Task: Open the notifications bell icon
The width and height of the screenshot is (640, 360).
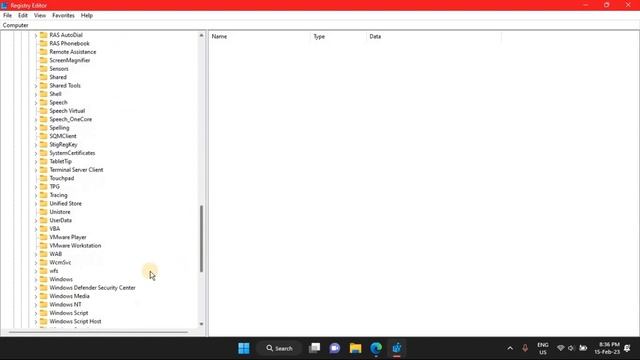Action: 627,348
